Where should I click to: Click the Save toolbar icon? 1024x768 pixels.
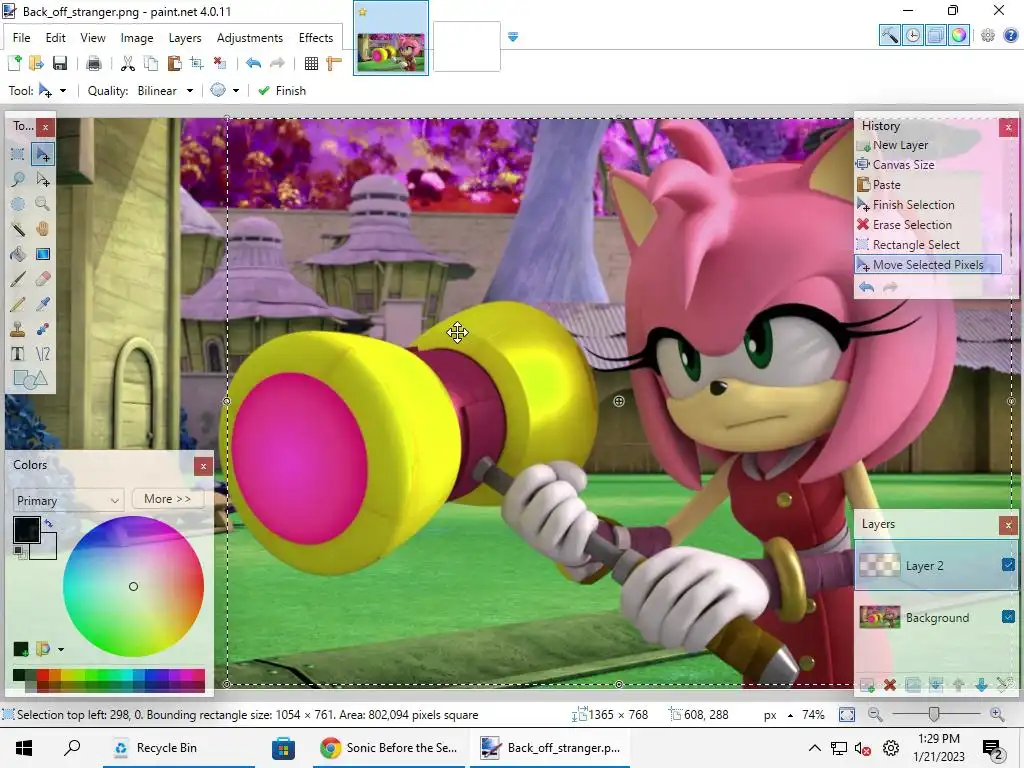tap(60, 63)
